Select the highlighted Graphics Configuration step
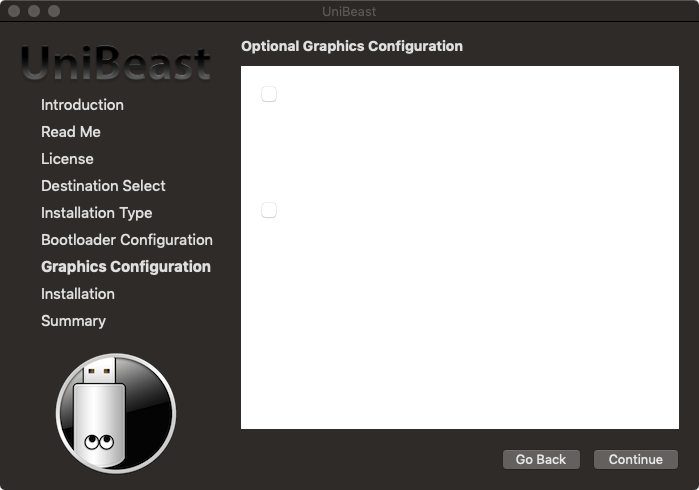This screenshot has width=699, height=490. [126, 267]
